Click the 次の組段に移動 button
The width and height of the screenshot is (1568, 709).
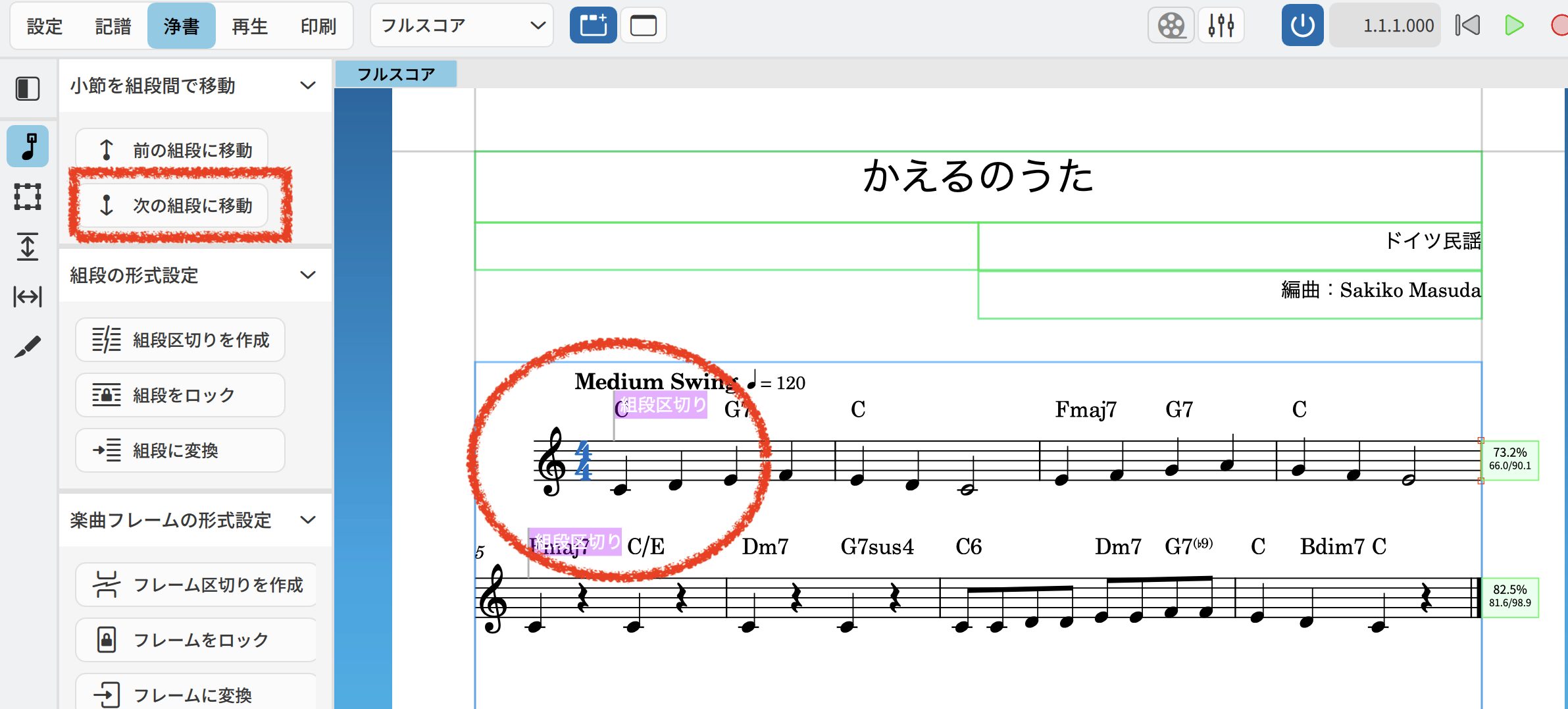click(x=172, y=205)
